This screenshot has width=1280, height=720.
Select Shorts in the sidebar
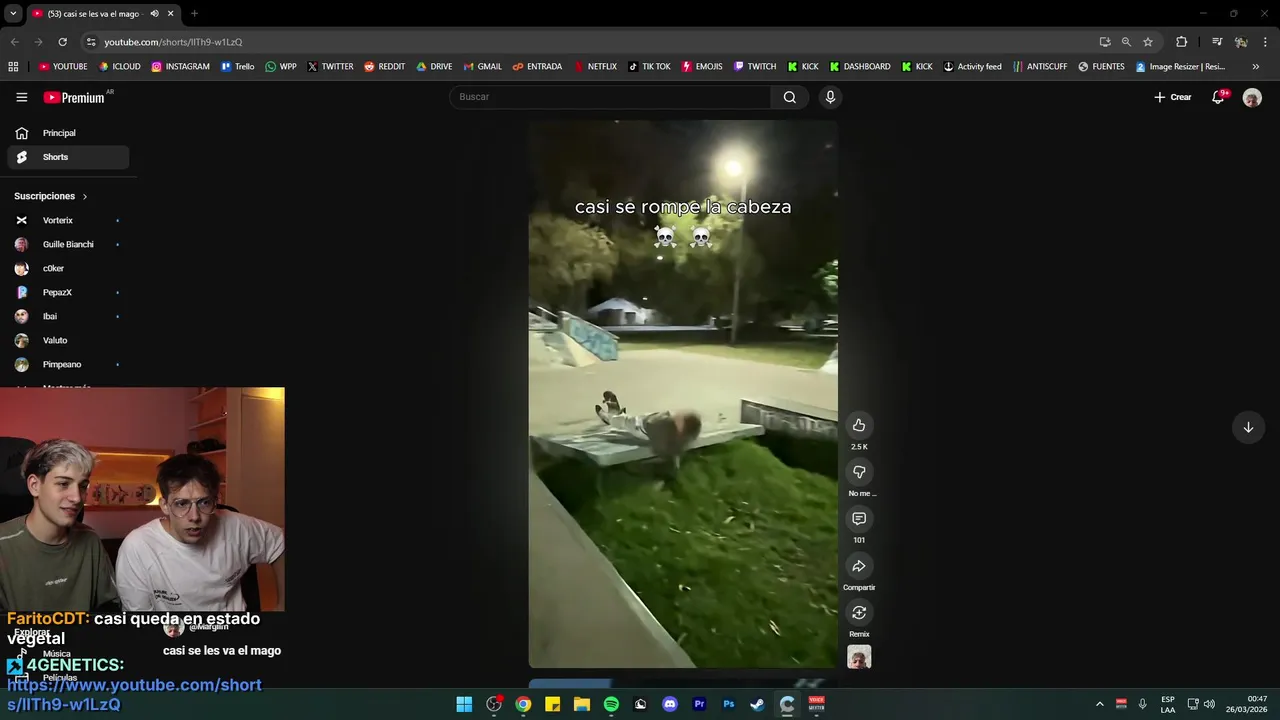(68, 157)
